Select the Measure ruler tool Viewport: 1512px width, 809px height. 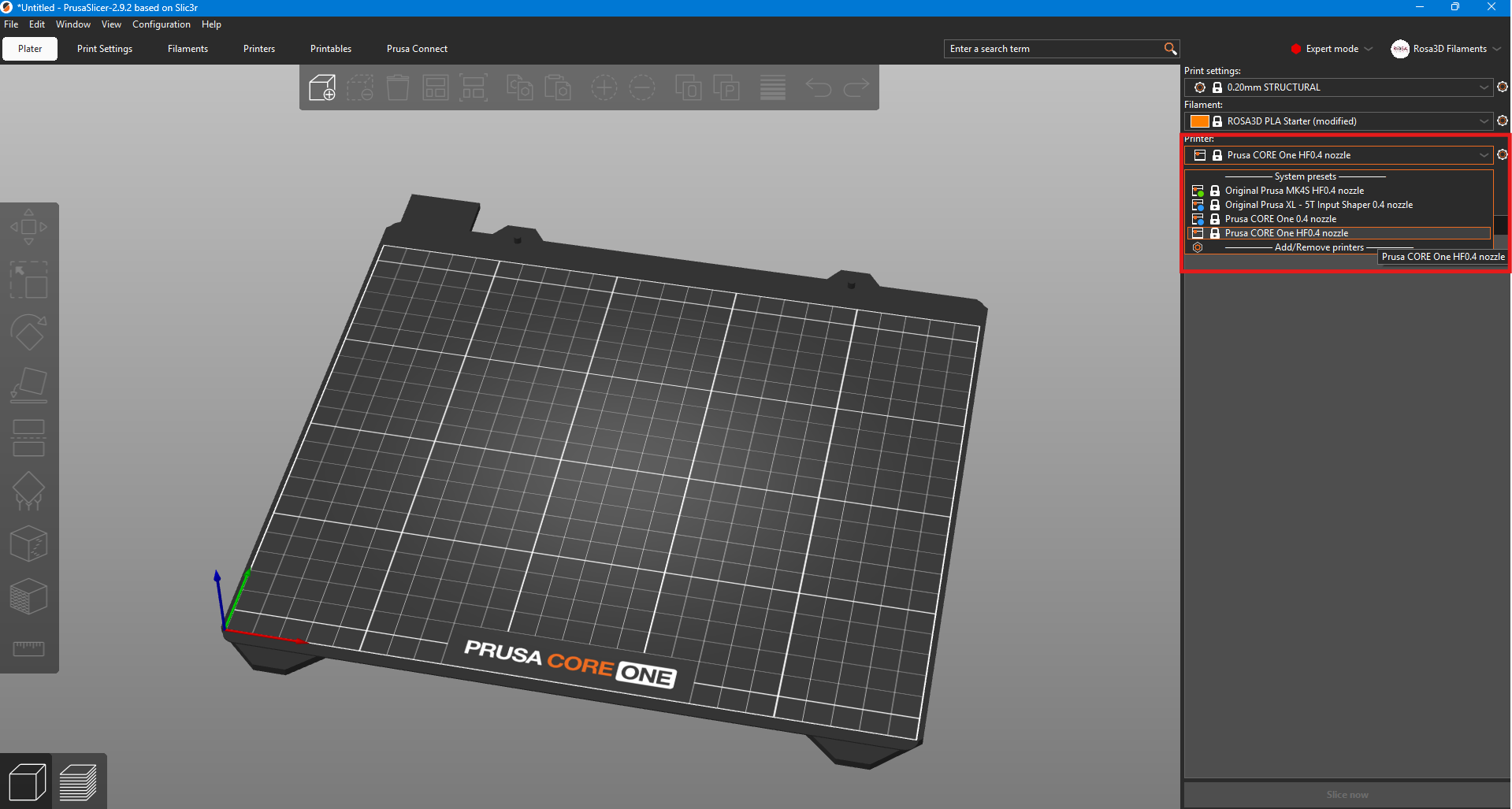[28, 648]
